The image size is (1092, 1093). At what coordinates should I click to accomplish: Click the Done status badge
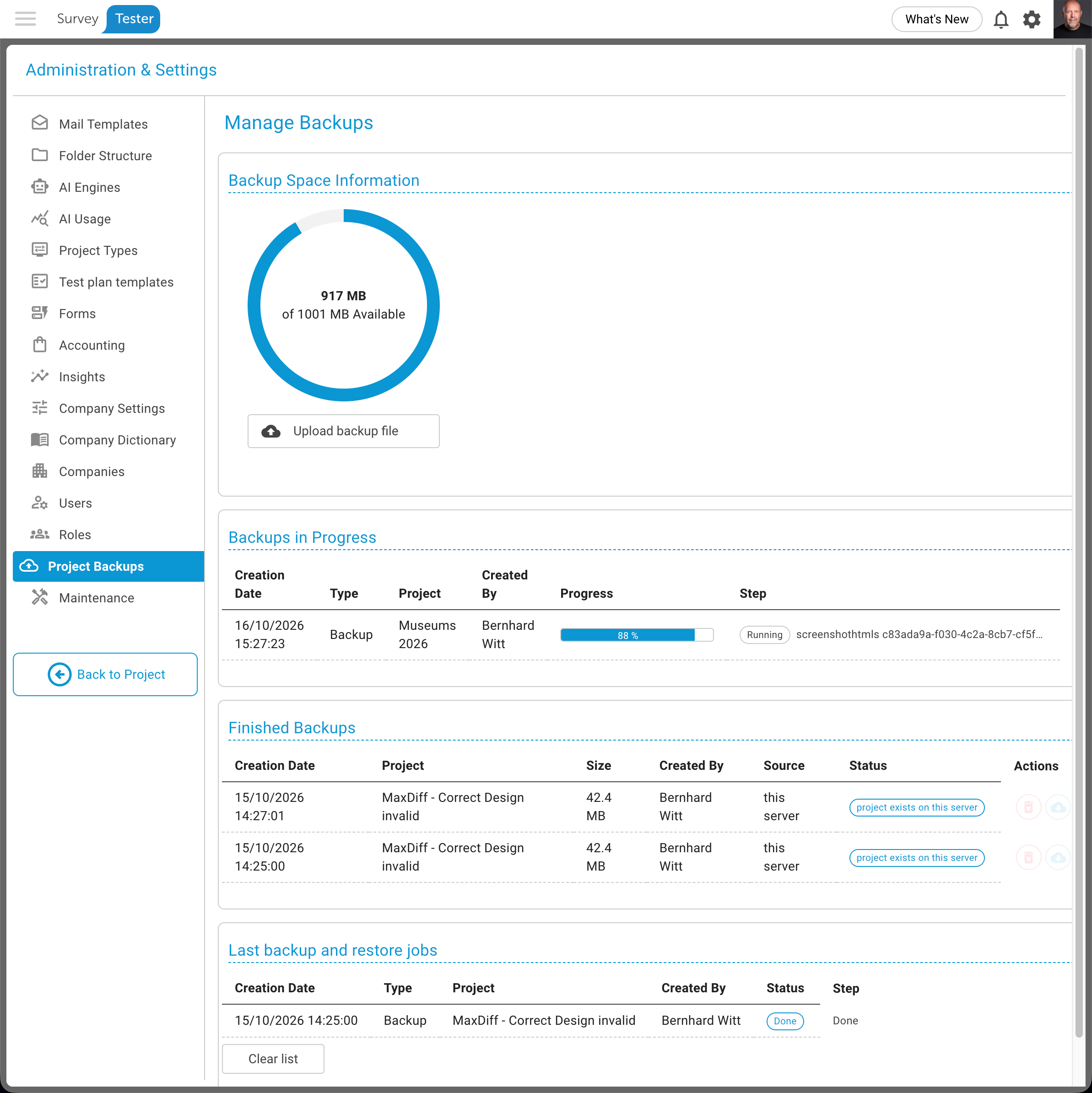[x=785, y=1021]
